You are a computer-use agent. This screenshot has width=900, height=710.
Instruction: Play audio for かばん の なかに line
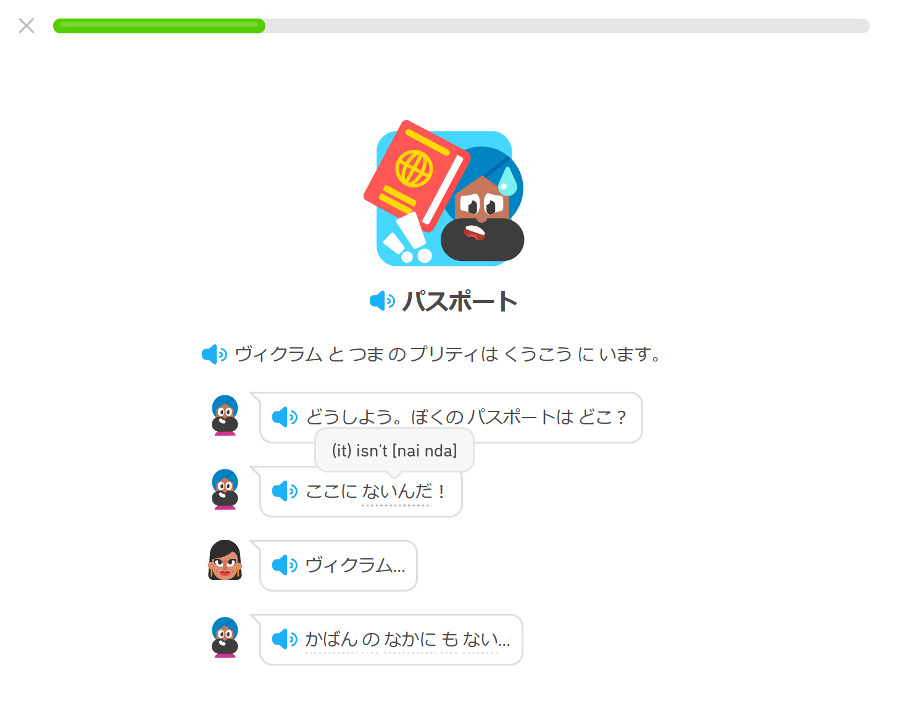284,639
